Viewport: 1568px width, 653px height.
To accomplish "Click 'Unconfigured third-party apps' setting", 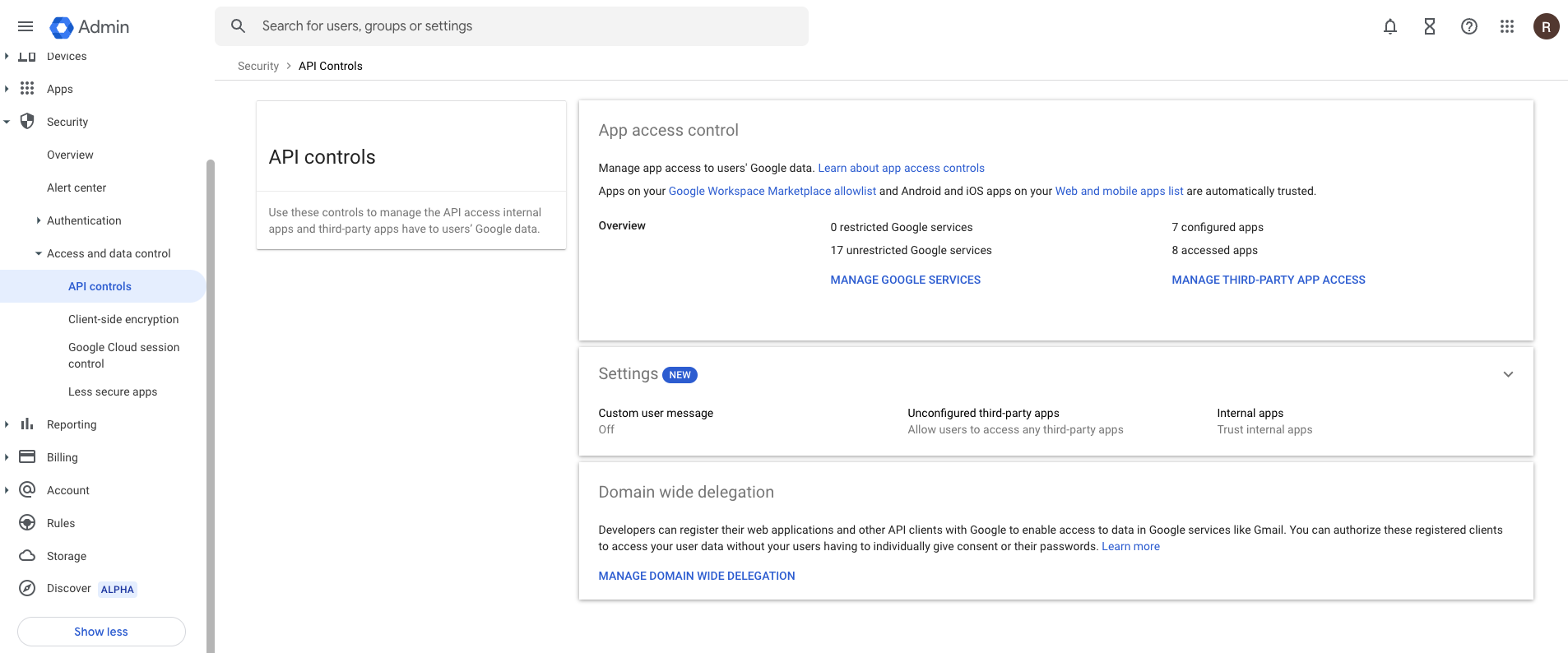I will (983, 413).
